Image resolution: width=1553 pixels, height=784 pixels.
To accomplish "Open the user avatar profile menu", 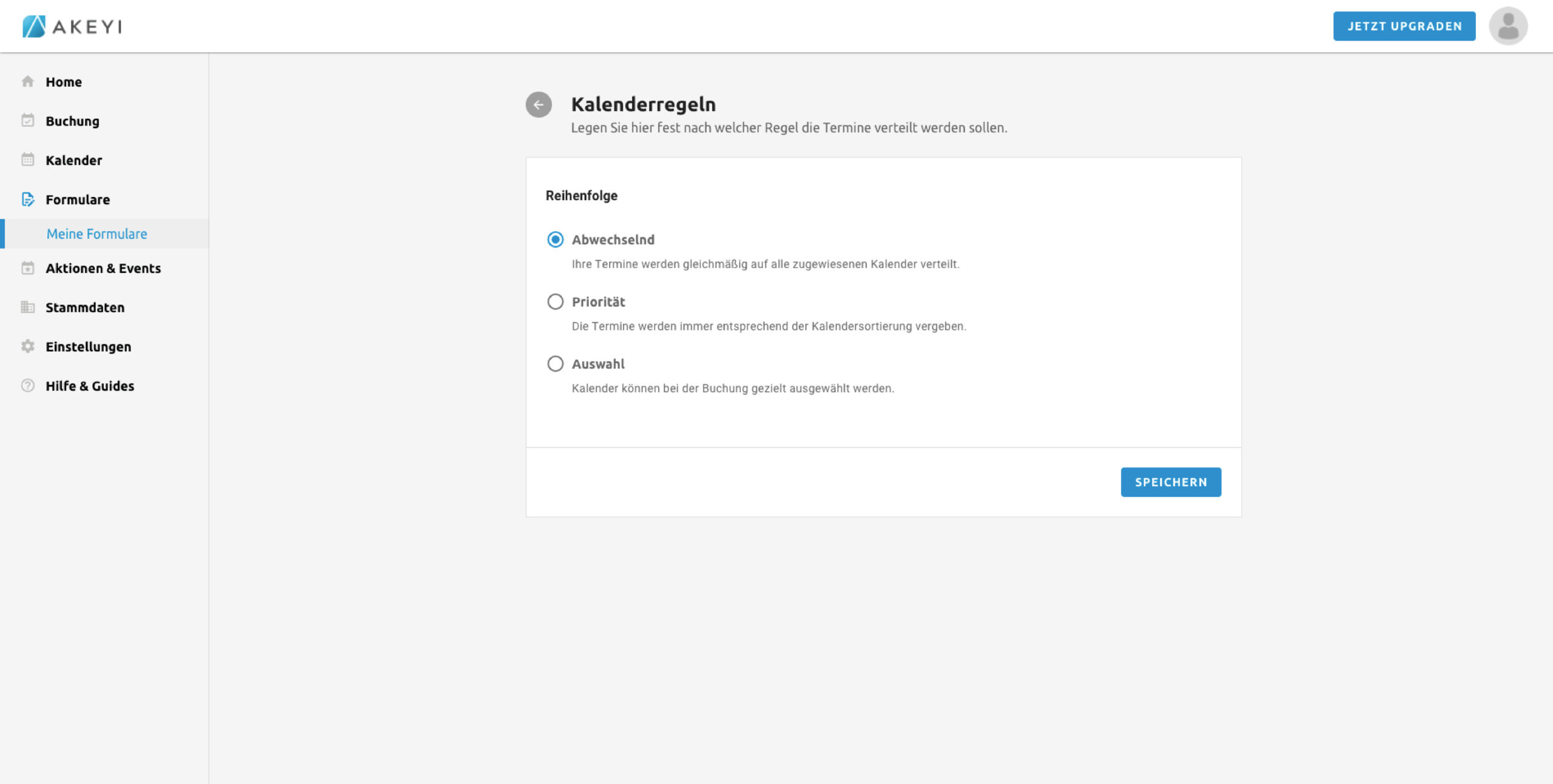I will (x=1508, y=26).
